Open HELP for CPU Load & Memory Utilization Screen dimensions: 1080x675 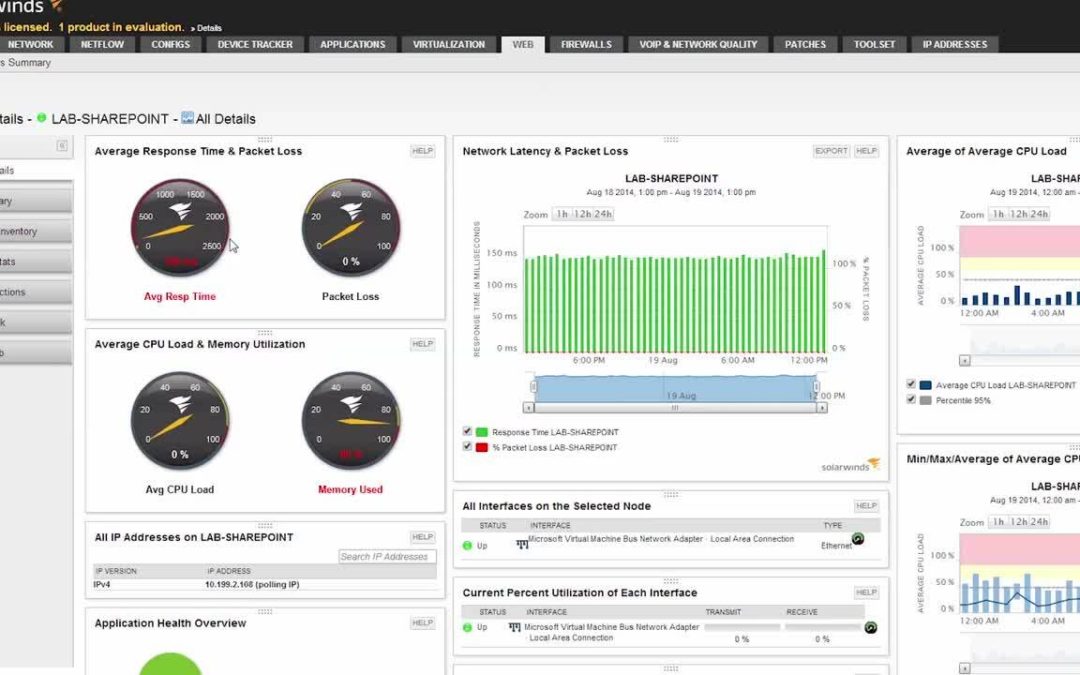(422, 344)
